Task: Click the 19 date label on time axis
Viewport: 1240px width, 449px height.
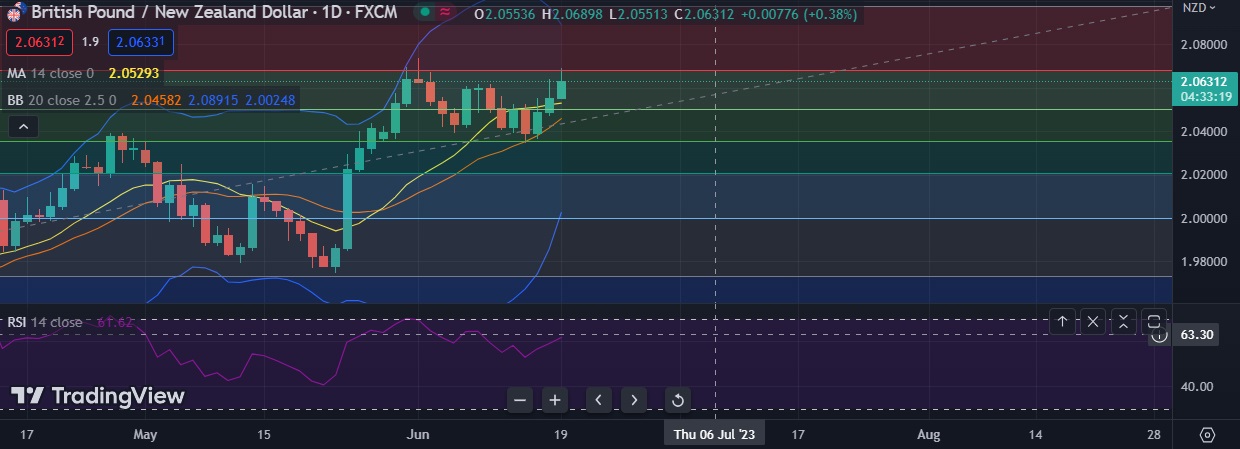Action: (561, 435)
